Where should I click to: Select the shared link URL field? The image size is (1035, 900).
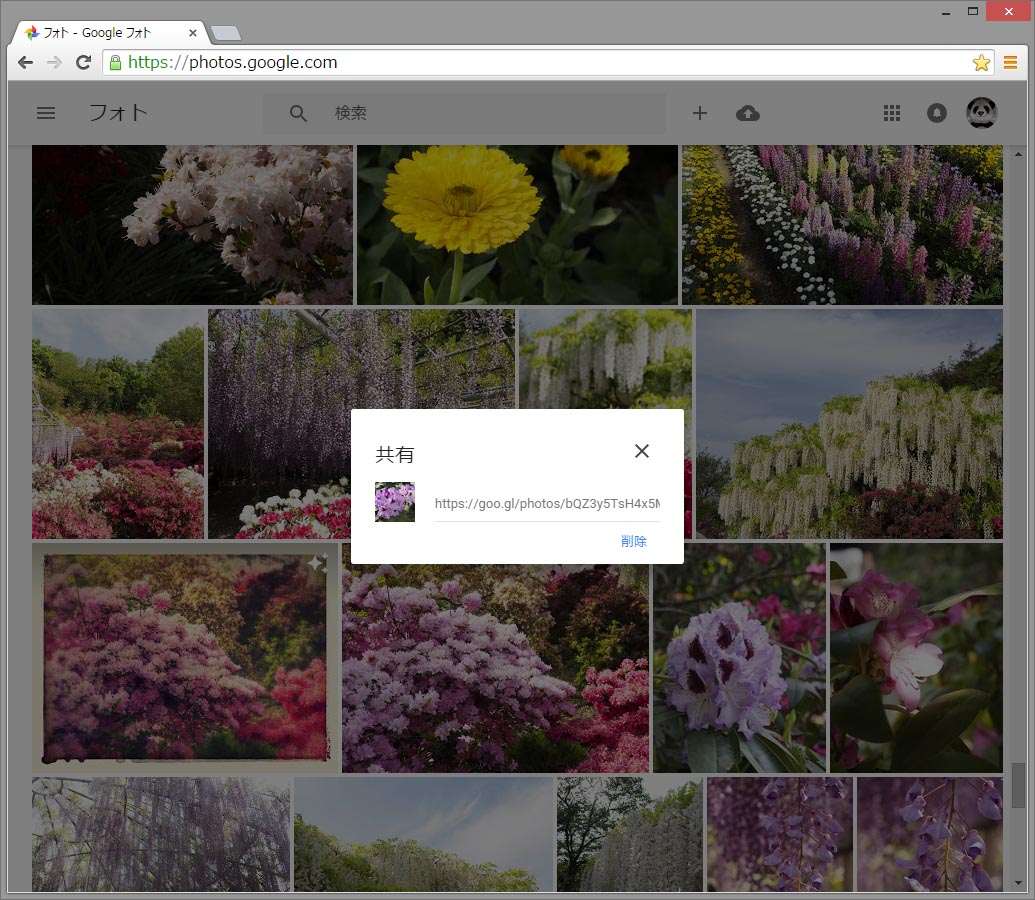pyautogui.click(x=547, y=504)
